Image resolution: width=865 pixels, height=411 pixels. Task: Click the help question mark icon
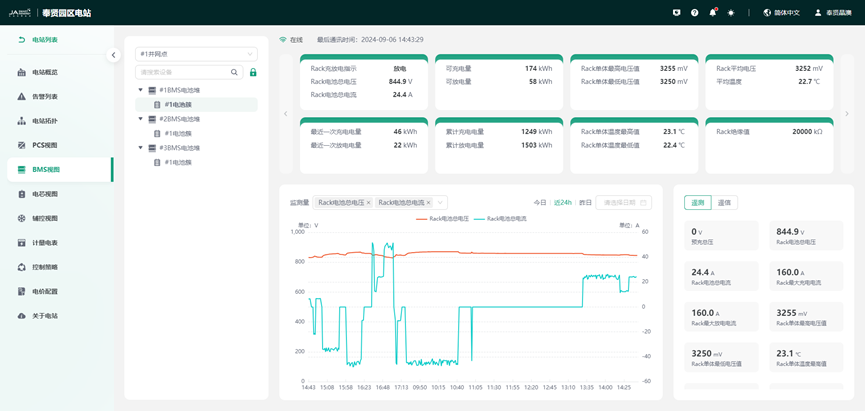coord(695,13)
